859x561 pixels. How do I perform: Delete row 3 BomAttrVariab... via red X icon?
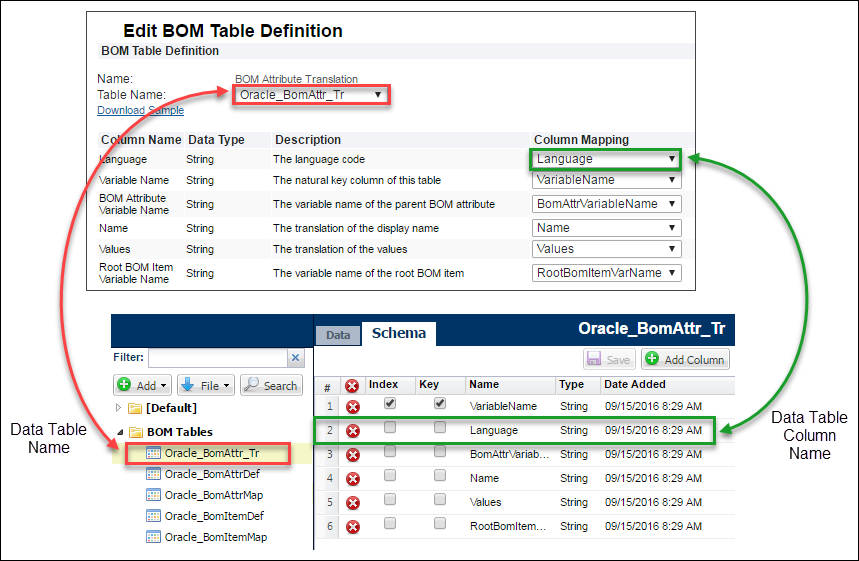tap(353, 455)
